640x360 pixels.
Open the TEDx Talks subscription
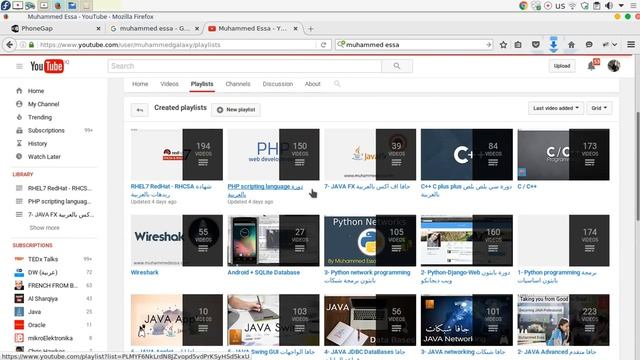(x=43, y=259)
